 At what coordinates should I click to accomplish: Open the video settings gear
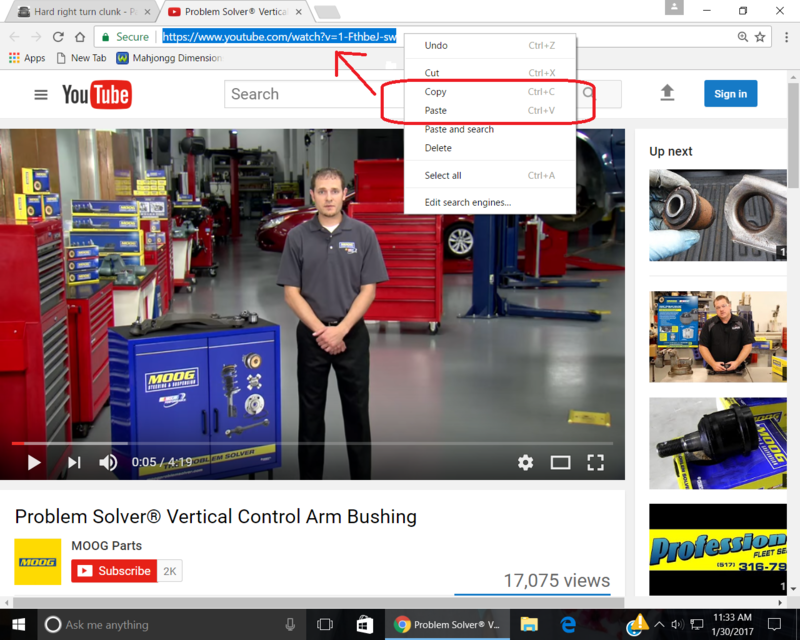[x=526, y=462]
